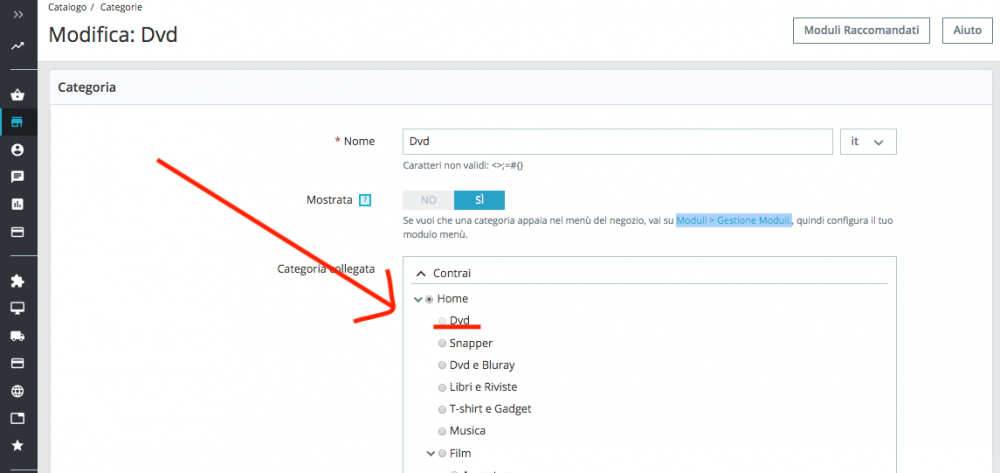Open Customers person icon in sidebar
Image resolution: width=1000 pixels, height=473 pixels.
pos(18,150)
